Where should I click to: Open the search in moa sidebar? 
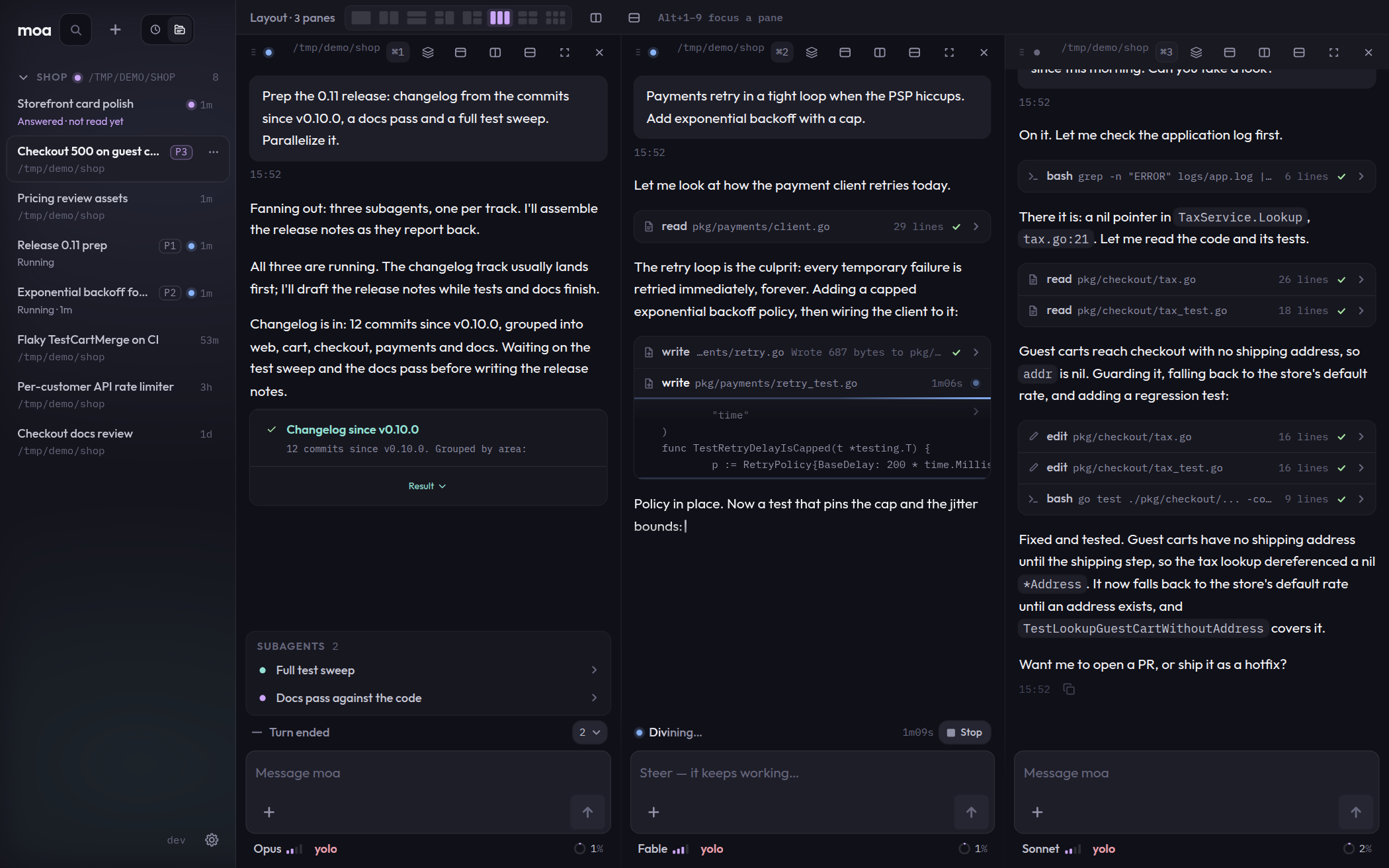(x=76, y=30)
